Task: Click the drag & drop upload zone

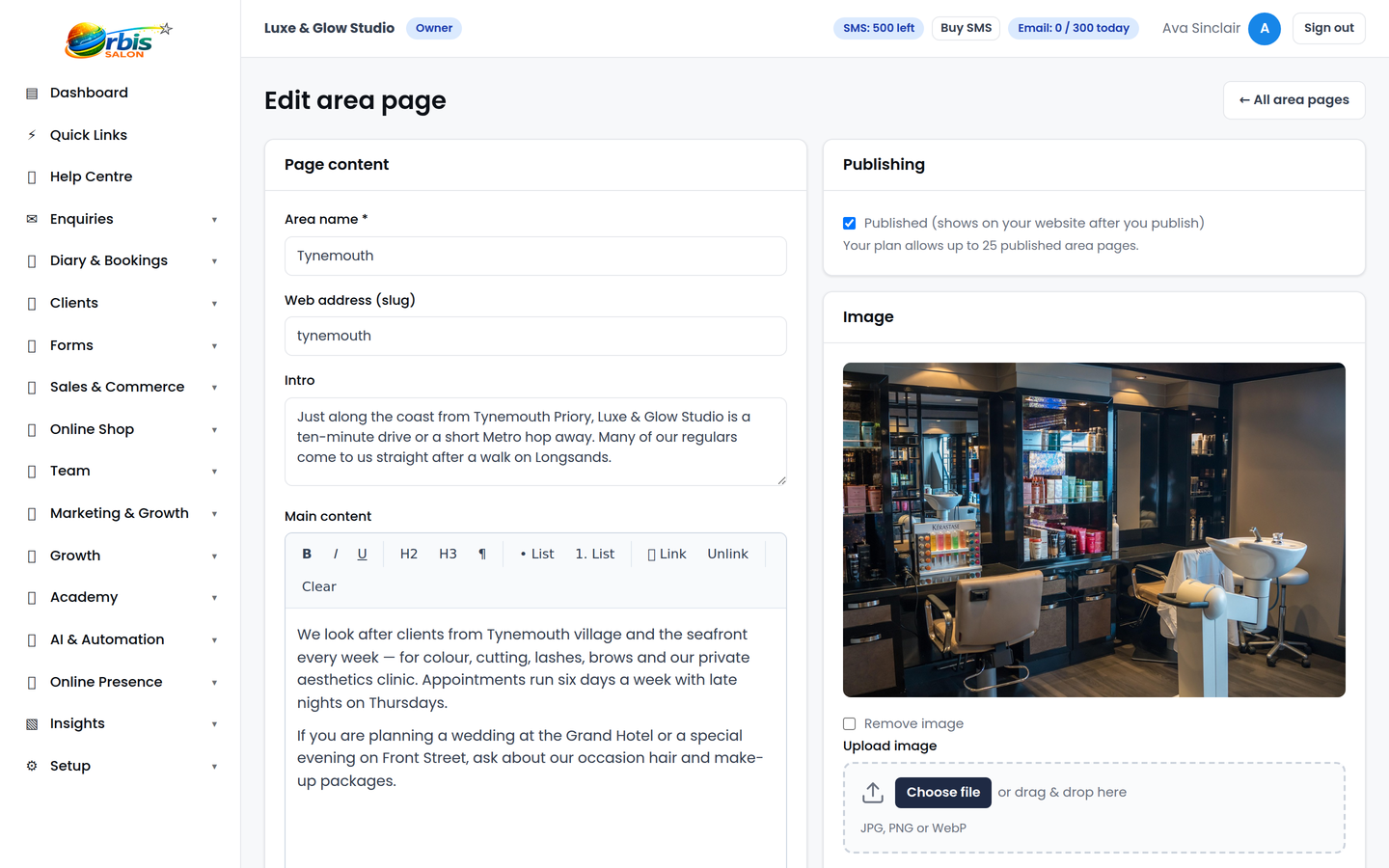Action: [1094, 808]
